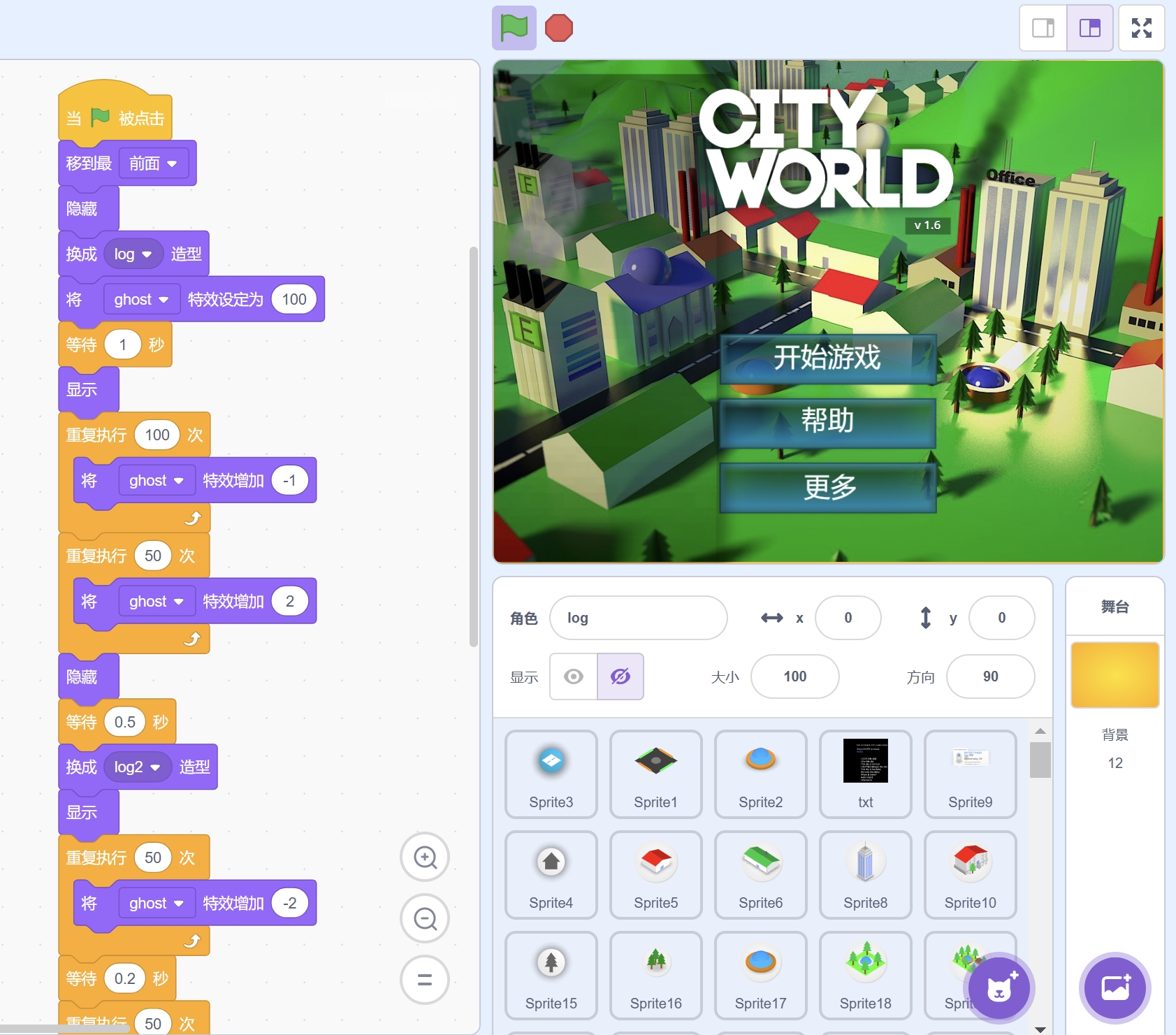Open the choose a backdrop button

click(1115, 988)
